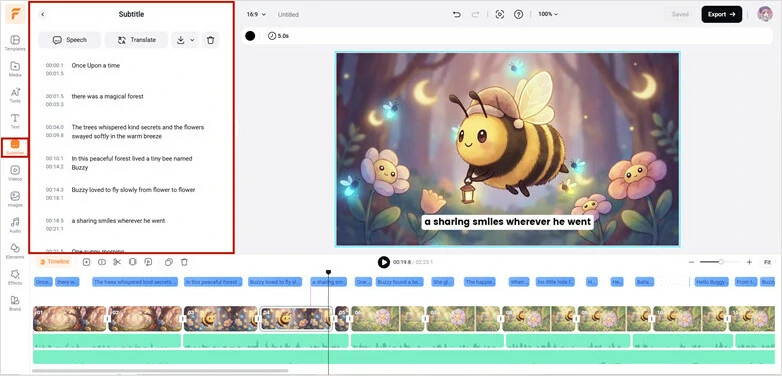Screen dimensions: 782x376
Task: Select 'Buzzy loved to fly slowly' subtitle text
Action: pos(133,189)
